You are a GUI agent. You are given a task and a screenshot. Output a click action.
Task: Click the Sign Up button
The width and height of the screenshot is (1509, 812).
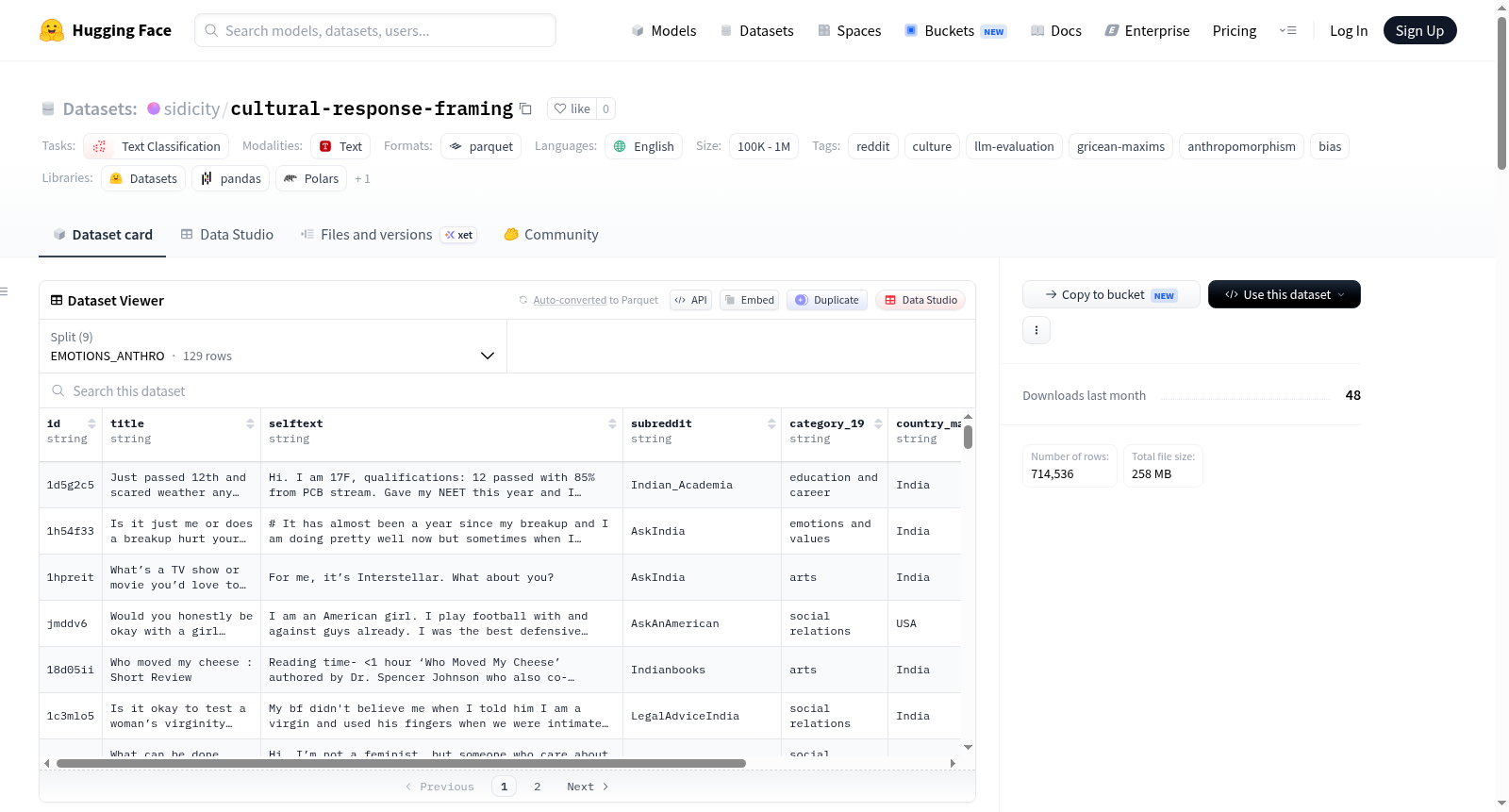pyautogui.click(x=1419, y=30)
